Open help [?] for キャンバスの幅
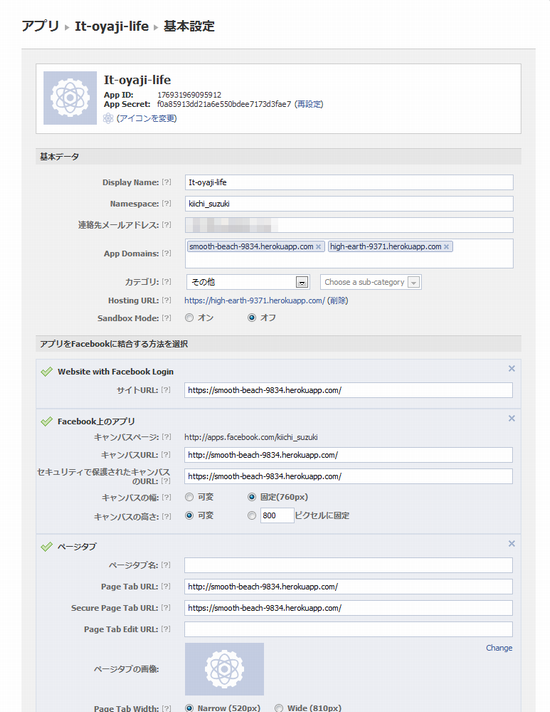Image resolution: width=550 pixels, height=712 pixels. [167, 498]
